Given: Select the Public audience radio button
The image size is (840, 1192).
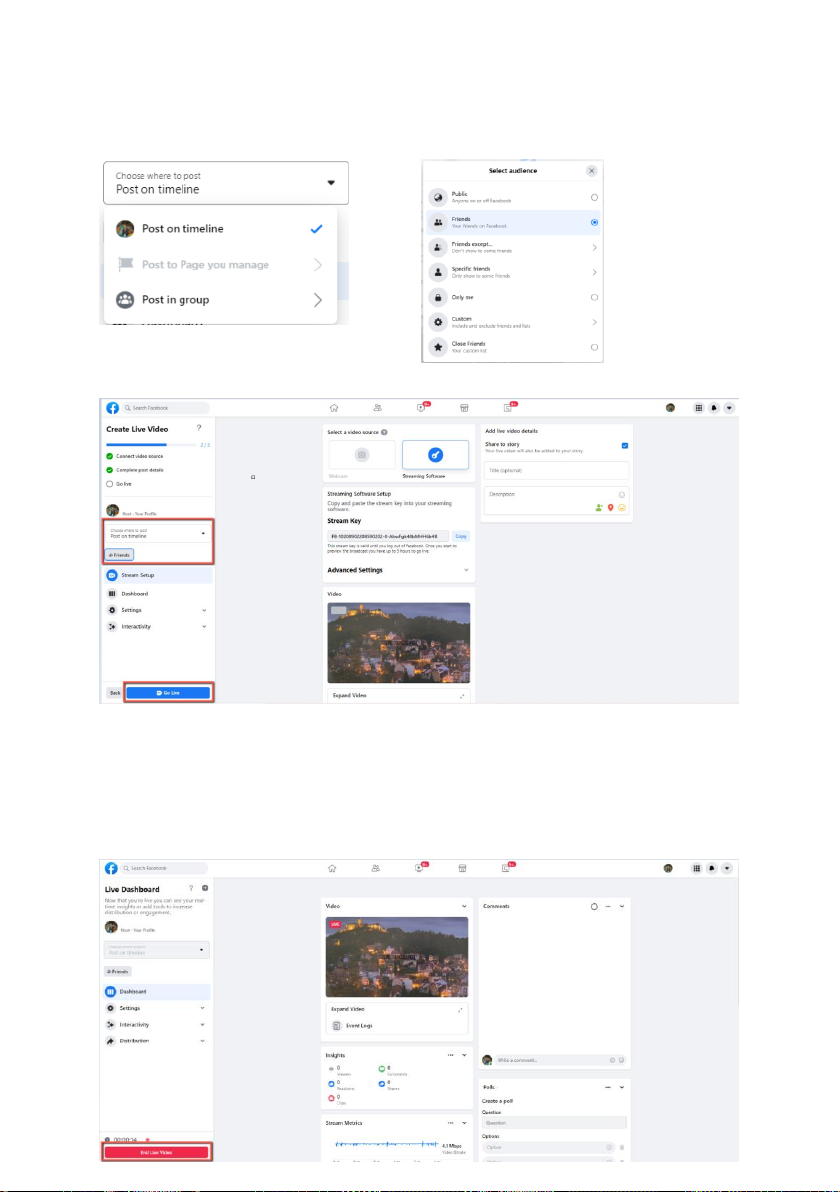Looking at the screenshot, I should 594,198.
